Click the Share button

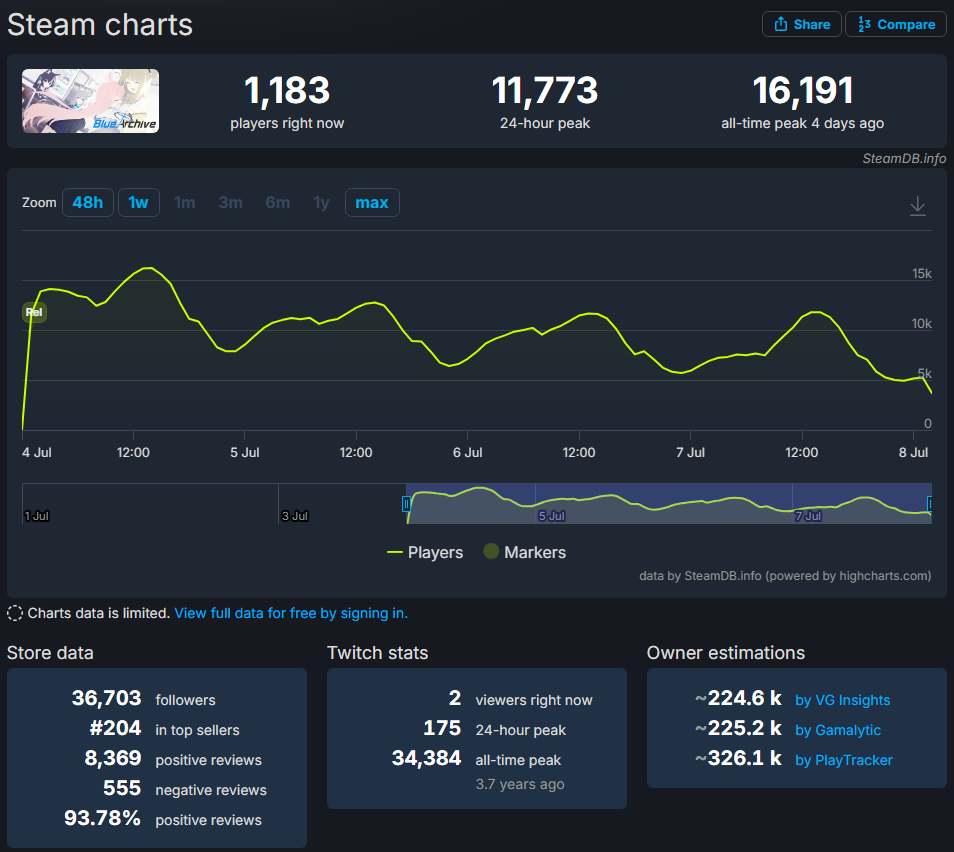pos(801,24)
